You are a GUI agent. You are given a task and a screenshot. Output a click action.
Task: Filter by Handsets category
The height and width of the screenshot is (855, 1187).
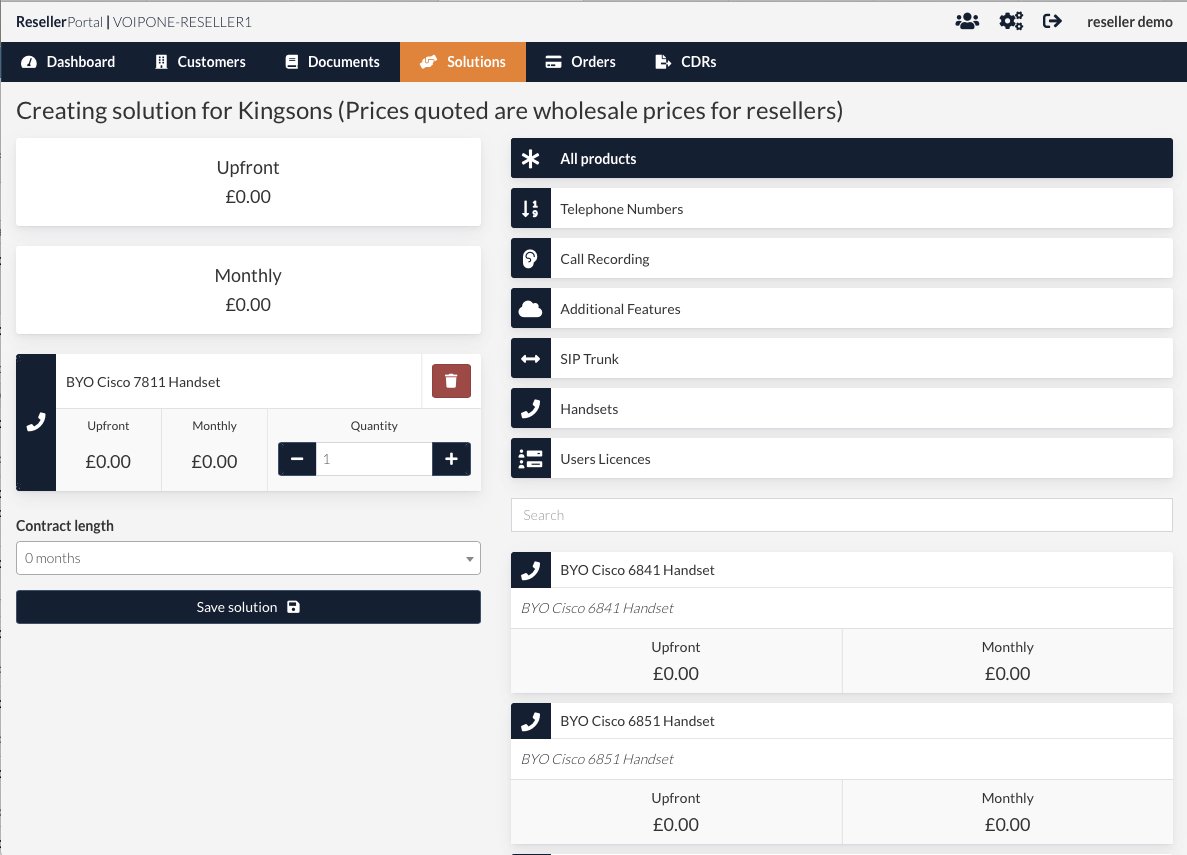click(842, 408)
